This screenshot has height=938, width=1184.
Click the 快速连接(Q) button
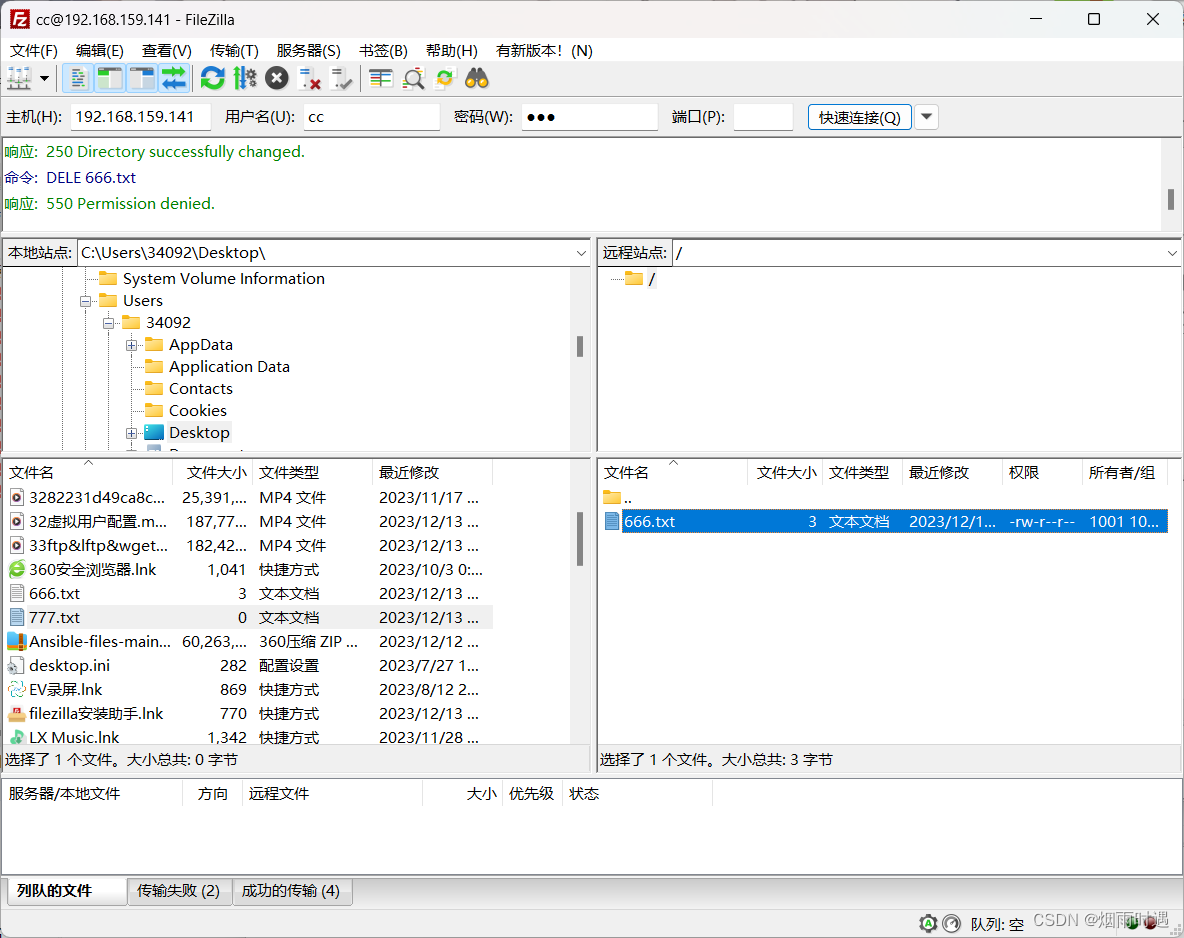(x=859, y=117)
